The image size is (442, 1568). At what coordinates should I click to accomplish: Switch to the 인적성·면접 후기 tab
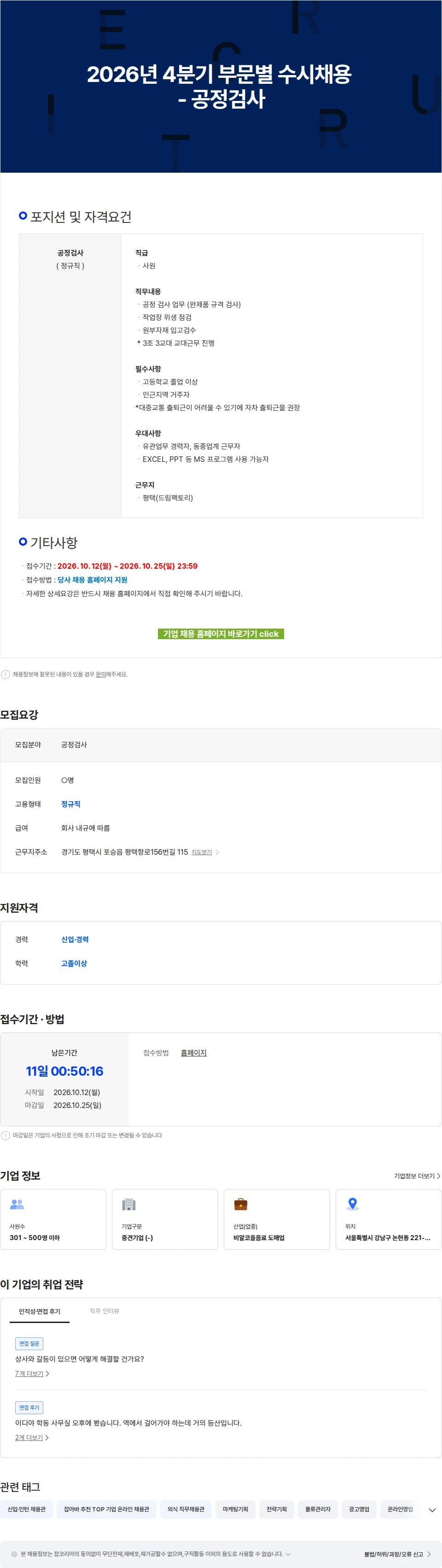click(x=40, y=1311)
